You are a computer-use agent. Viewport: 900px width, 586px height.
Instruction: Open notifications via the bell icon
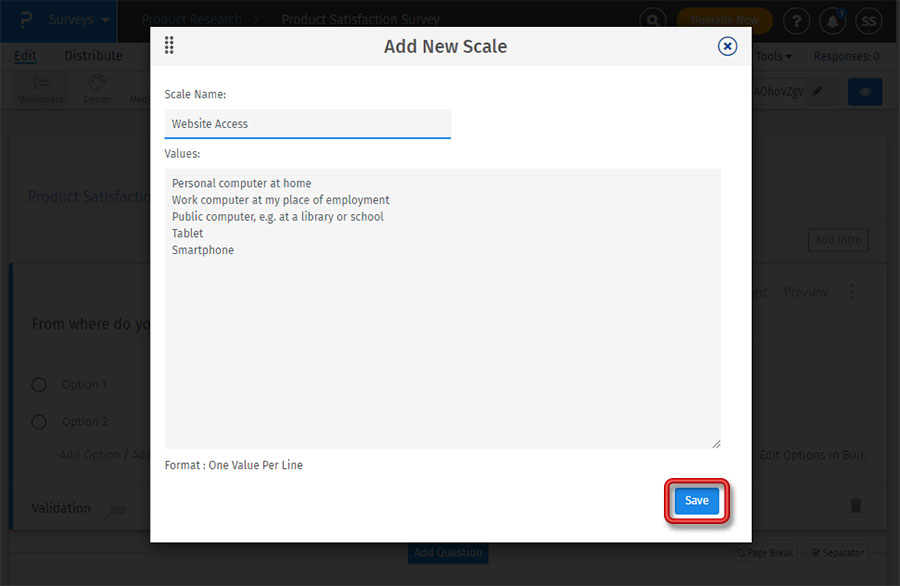point(832,20)
